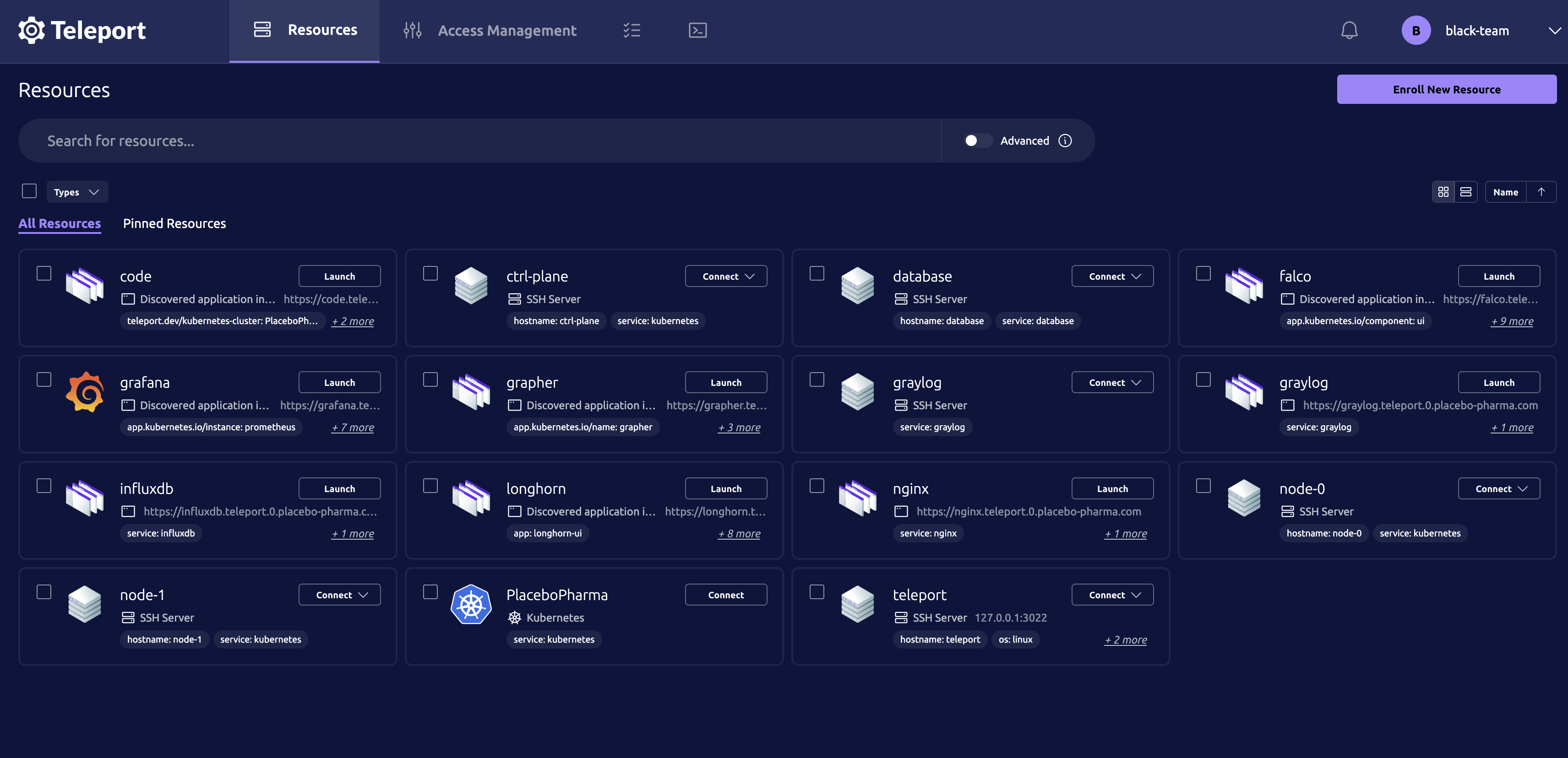
Task: Open Connect dropdown for node-1
Action: pyautogui.click(x=339, y=594)
